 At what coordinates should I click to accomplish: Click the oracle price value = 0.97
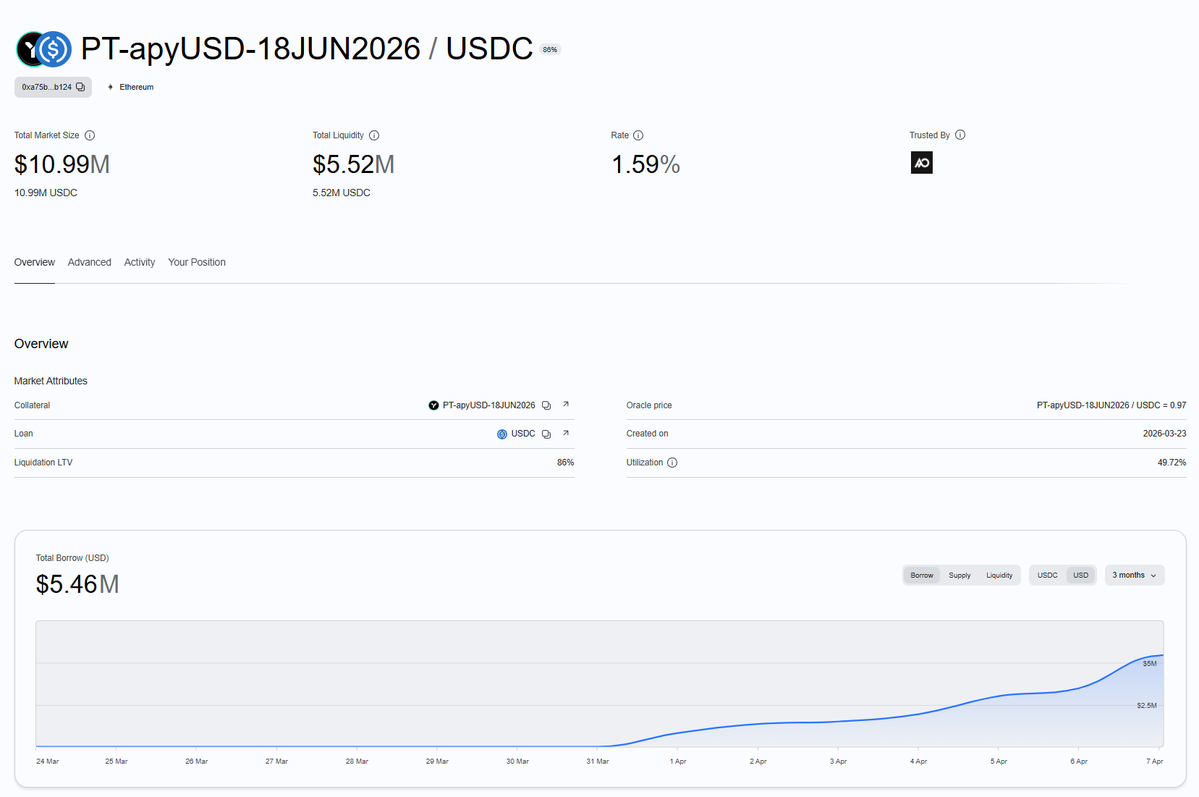(1111, 405)
